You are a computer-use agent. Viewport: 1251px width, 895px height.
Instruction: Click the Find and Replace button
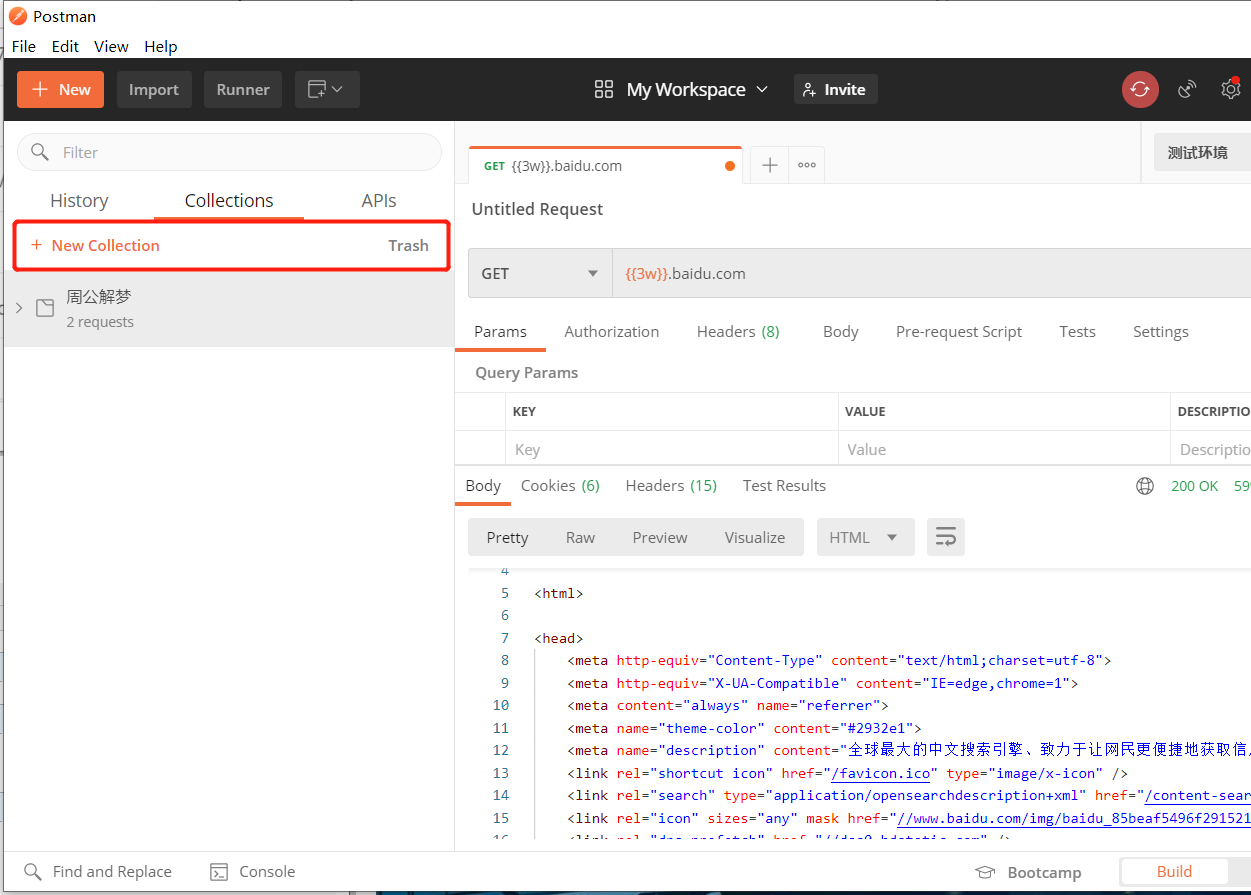pyautogui.click(x=98, y=872)
